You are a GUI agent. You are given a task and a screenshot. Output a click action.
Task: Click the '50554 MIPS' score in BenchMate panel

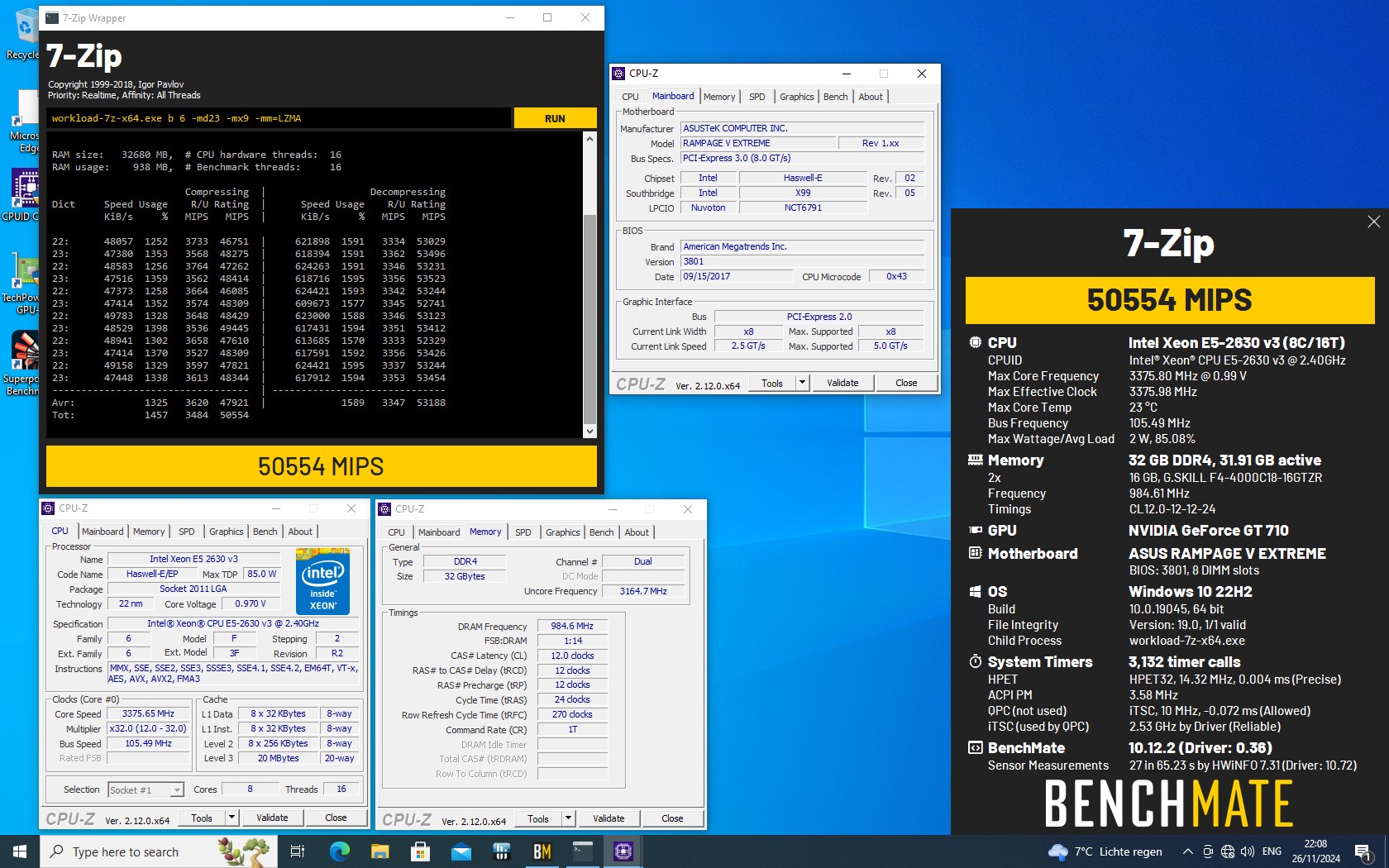point(1170,300)
